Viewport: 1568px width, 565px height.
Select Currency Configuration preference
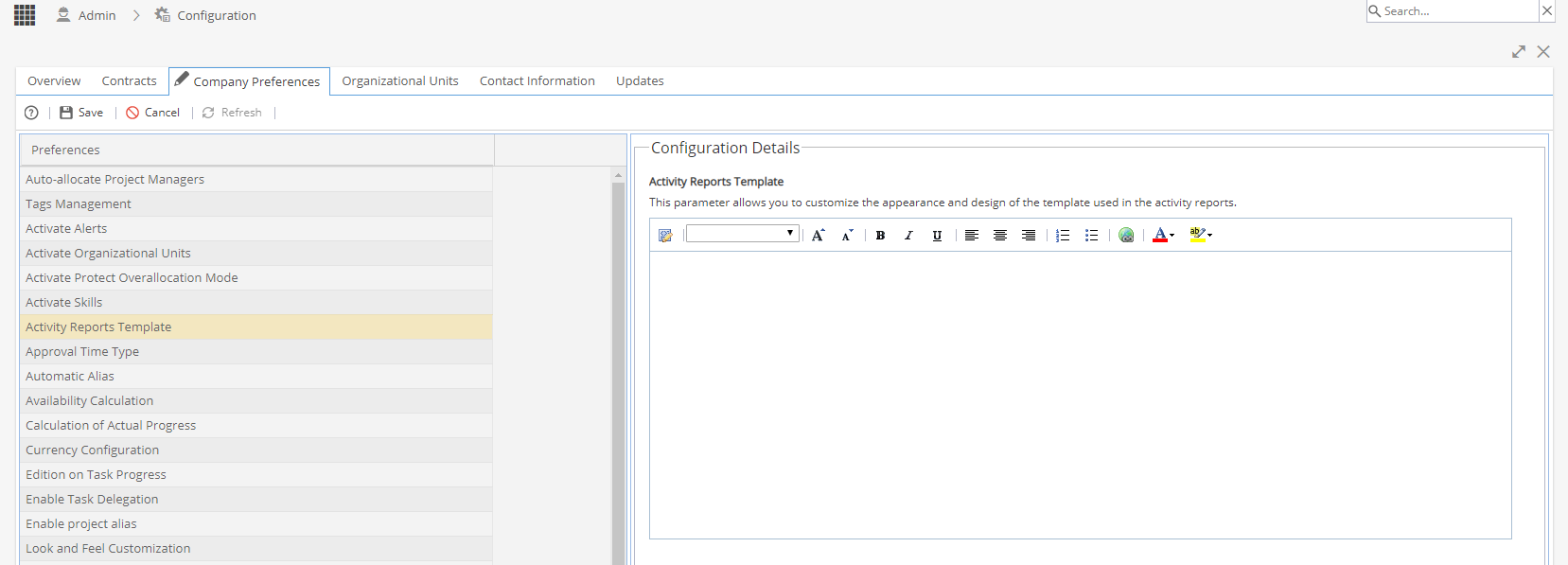tap(255, 450)
